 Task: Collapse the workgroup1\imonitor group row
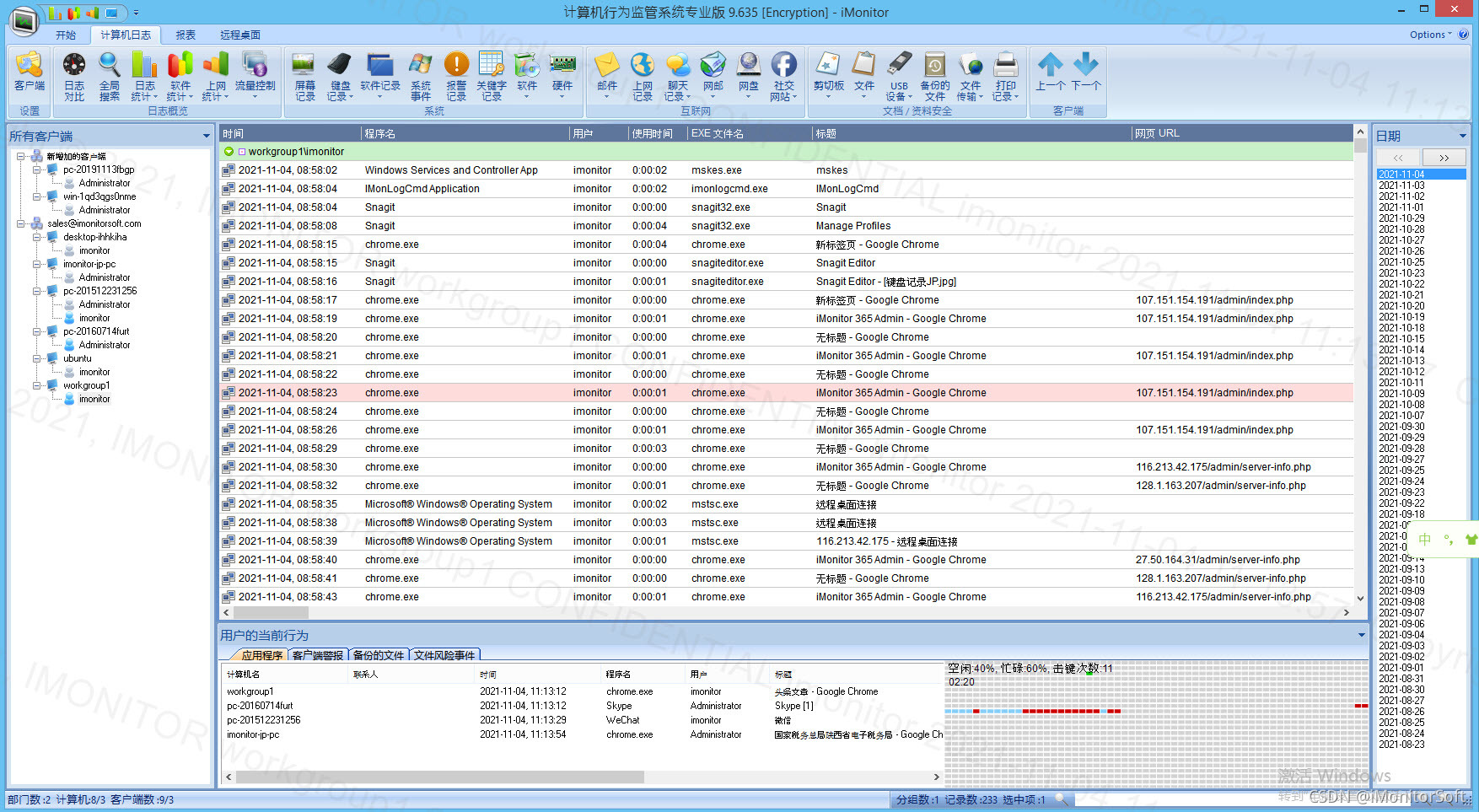point(229,152)
